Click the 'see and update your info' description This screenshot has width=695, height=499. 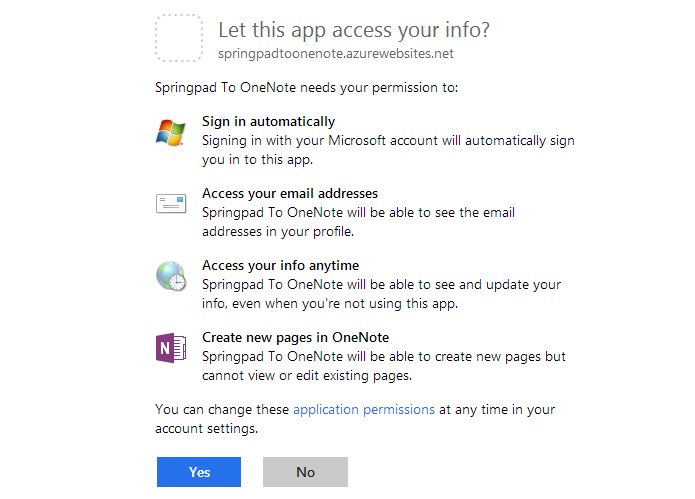coord(382,294)
